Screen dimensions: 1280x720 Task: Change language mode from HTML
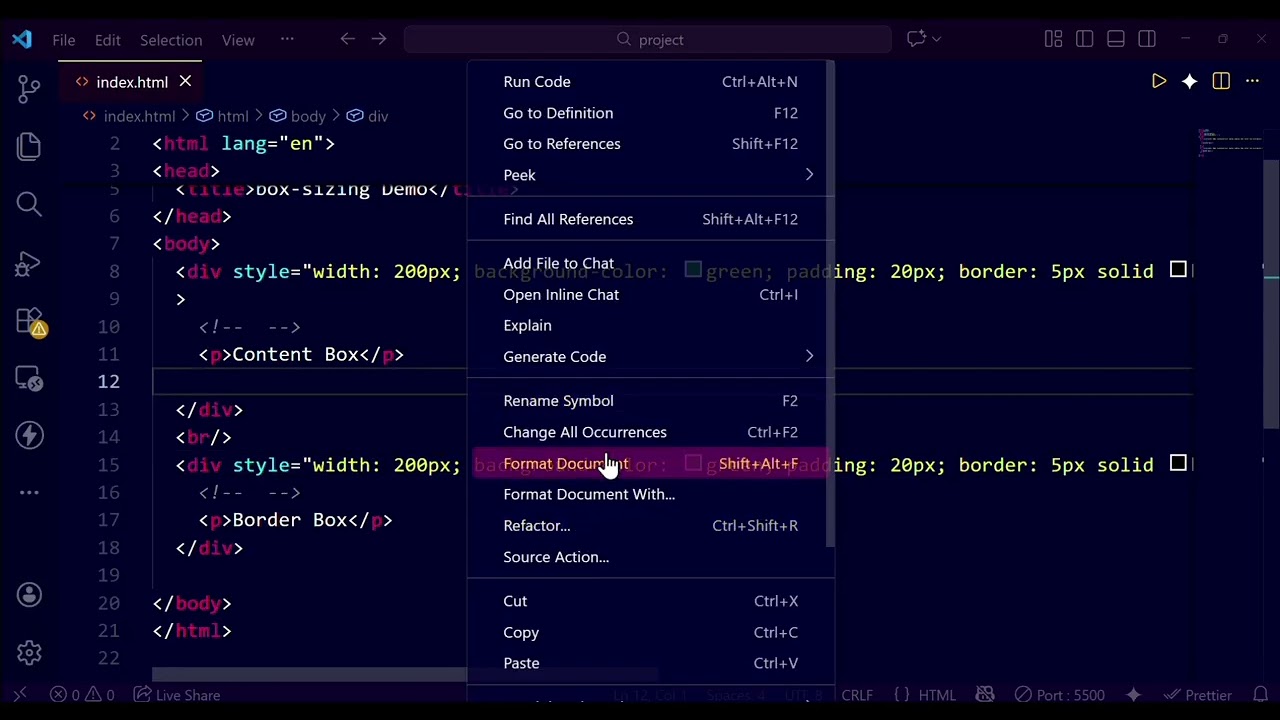937,695
